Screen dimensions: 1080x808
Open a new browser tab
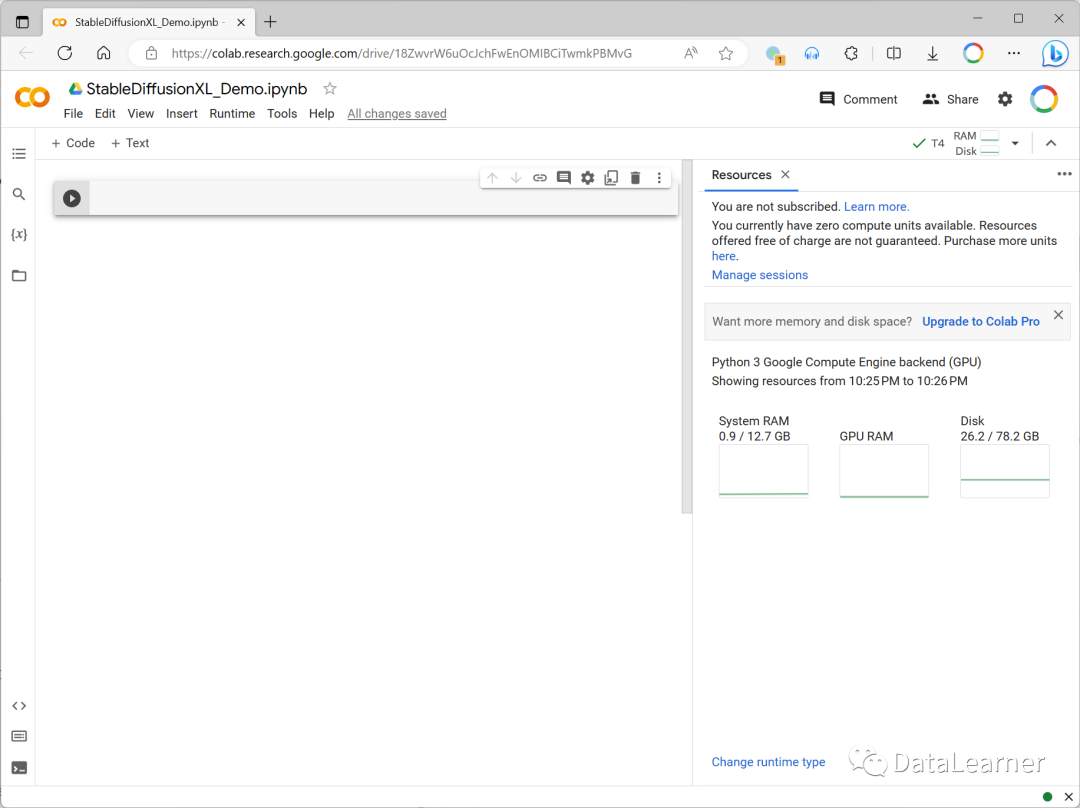[271, 22]
